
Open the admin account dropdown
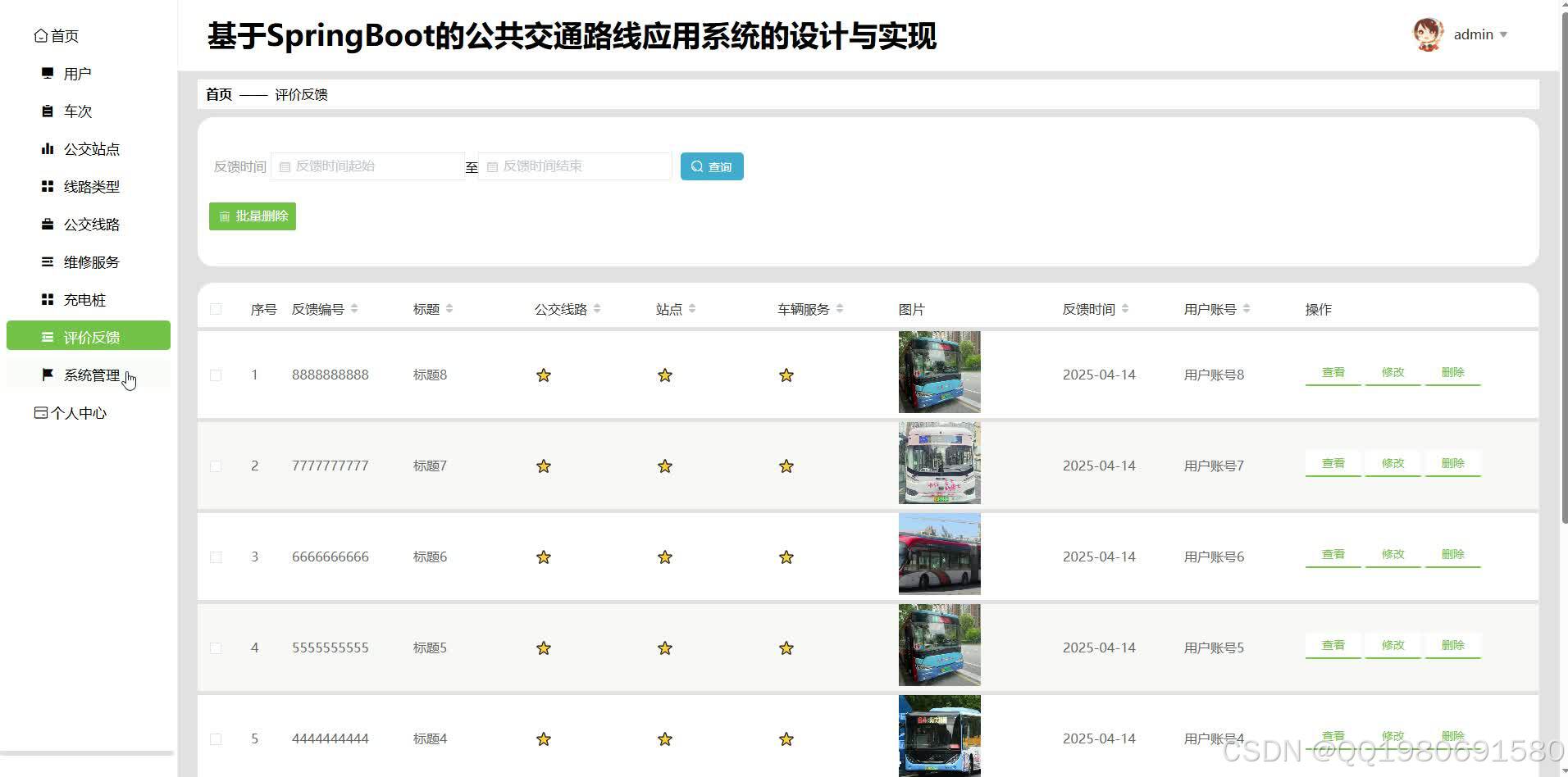point(1477,34)
